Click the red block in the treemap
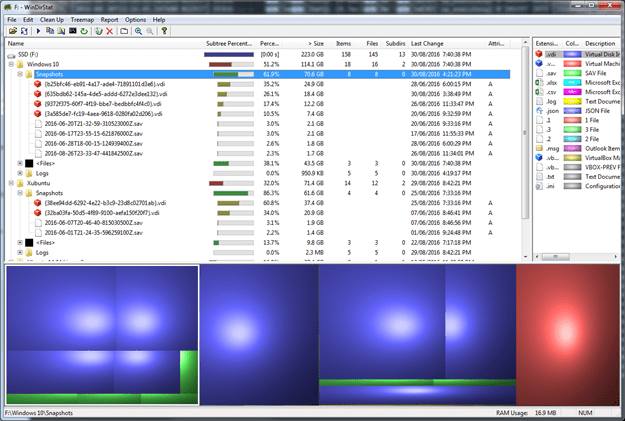625x421 pixels. coord(568,334)
